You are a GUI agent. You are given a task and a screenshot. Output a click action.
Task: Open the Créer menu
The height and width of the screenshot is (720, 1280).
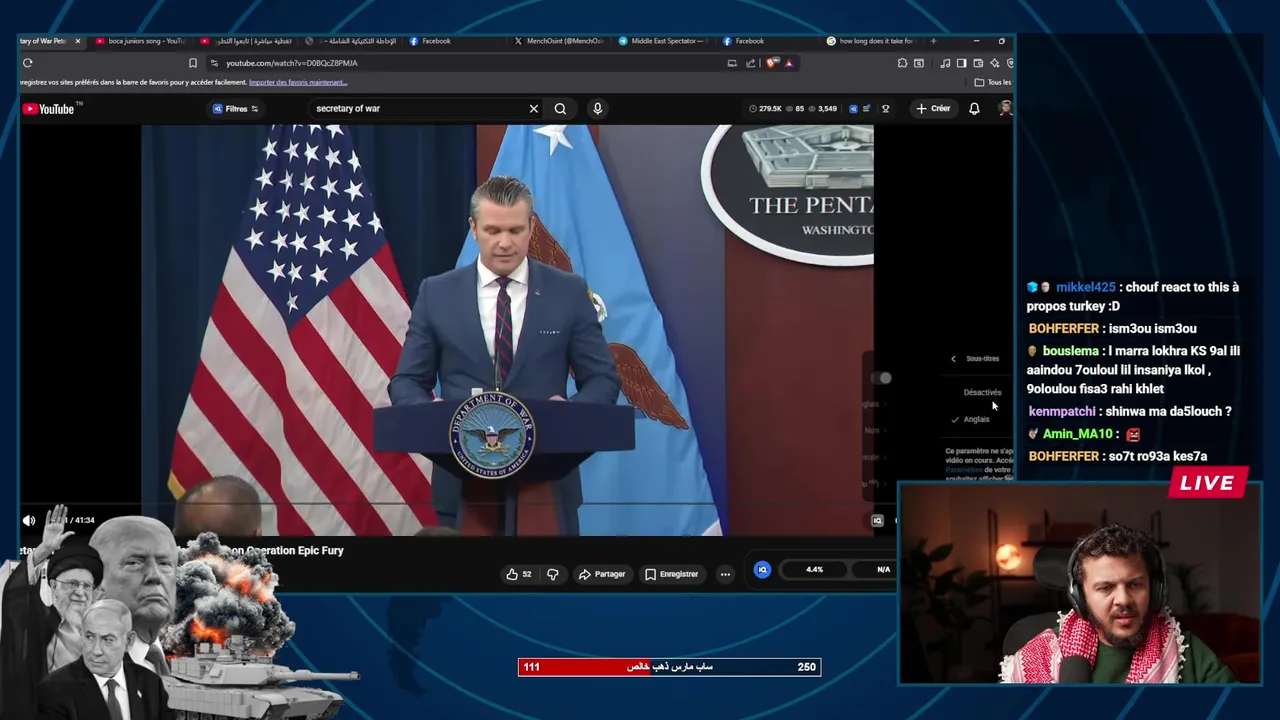point(933,109)
